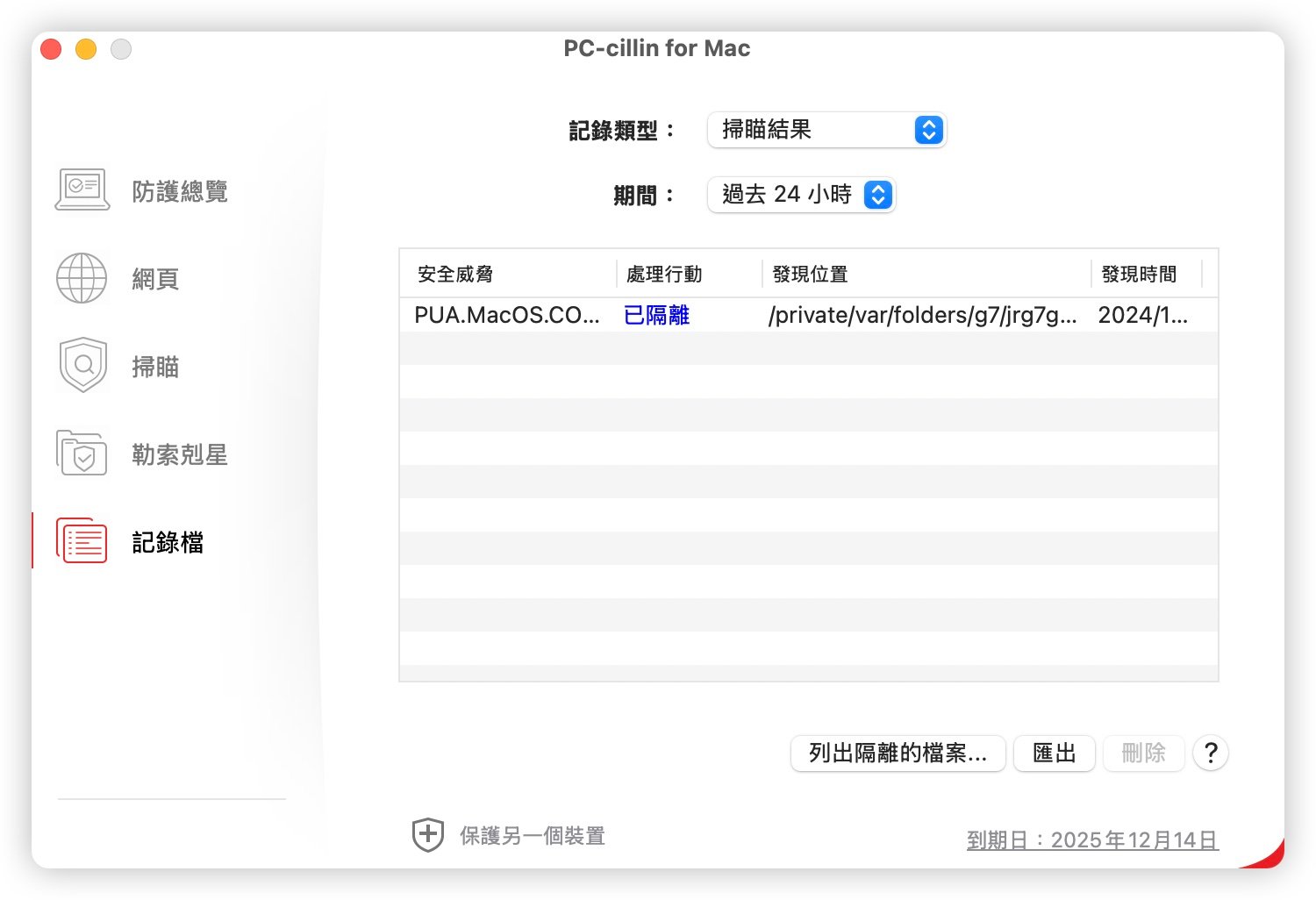Sort by 發現位置 column header
The image size is (1316, 900).
click(x=810, y=275)
